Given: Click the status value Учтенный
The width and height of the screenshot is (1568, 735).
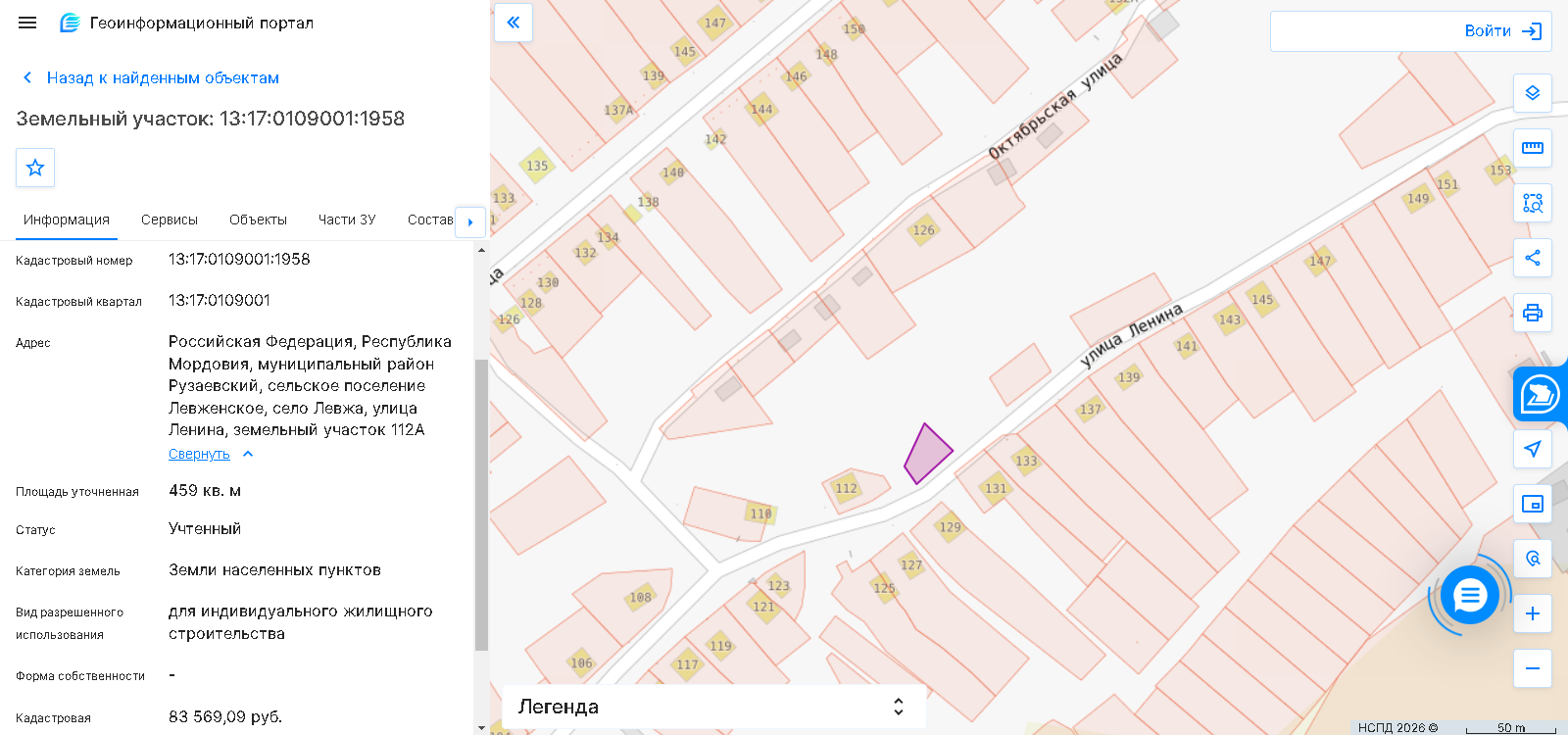Looking at the screenshot, I should point(205,528).
